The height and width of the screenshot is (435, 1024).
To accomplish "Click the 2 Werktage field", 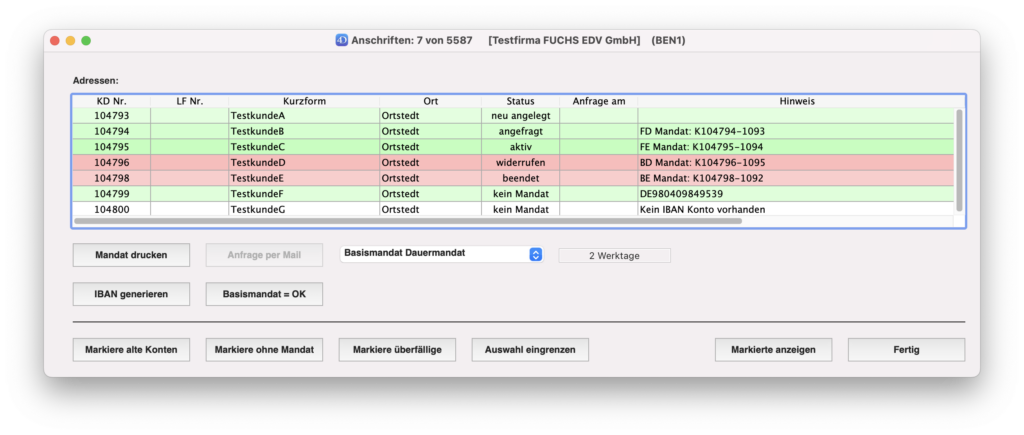I will 614,255.
